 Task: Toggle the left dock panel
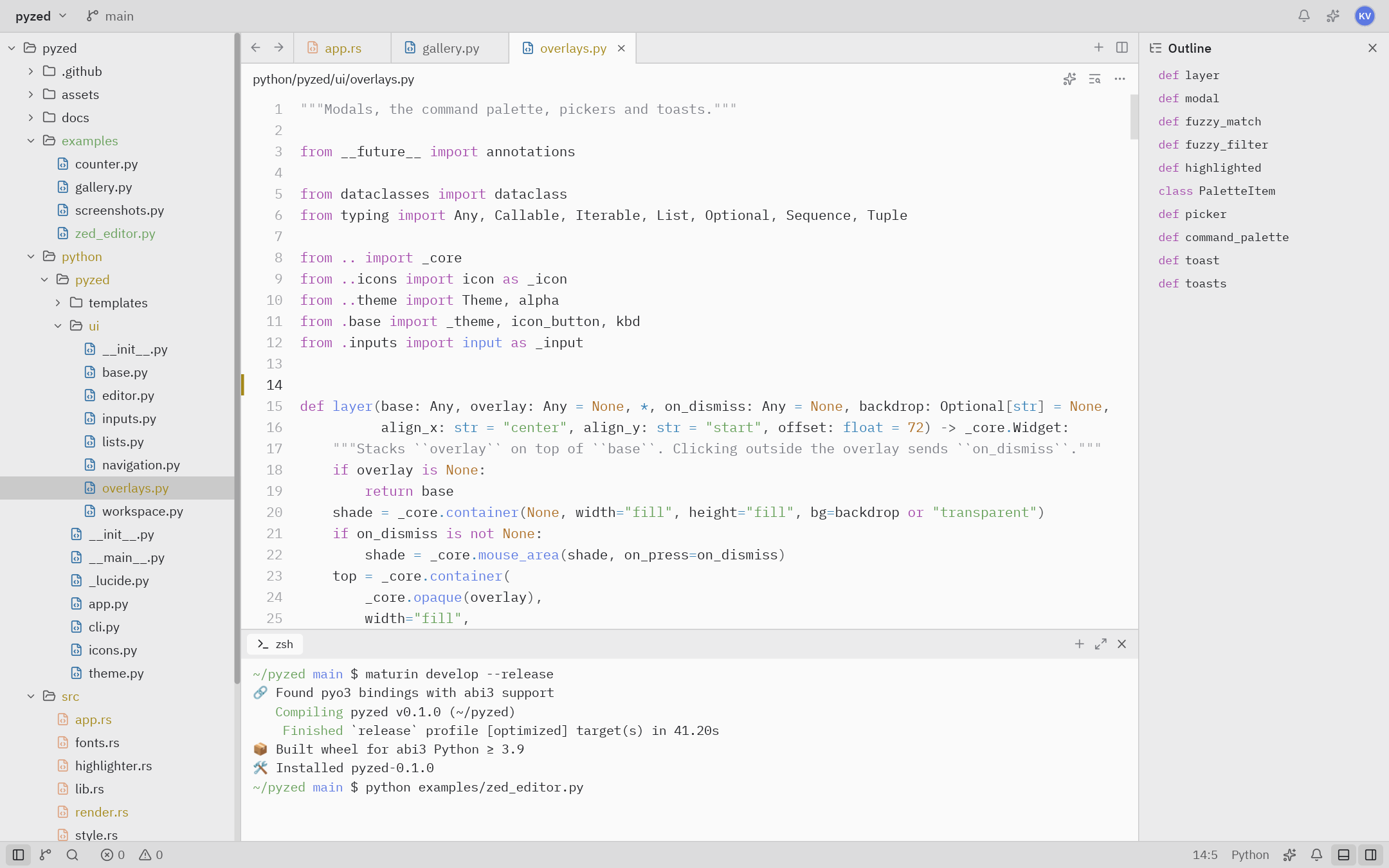19,854
